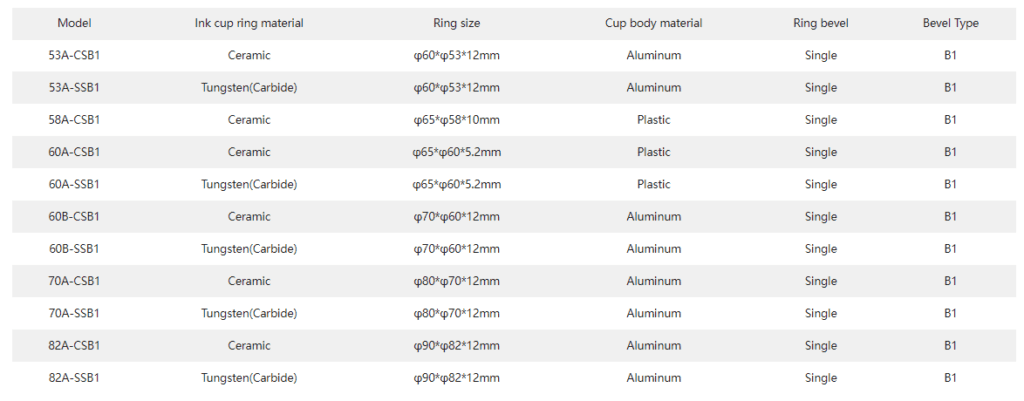Select the 58A-CSB1 model cell
1024x401 pixels.
coord(74,120)
